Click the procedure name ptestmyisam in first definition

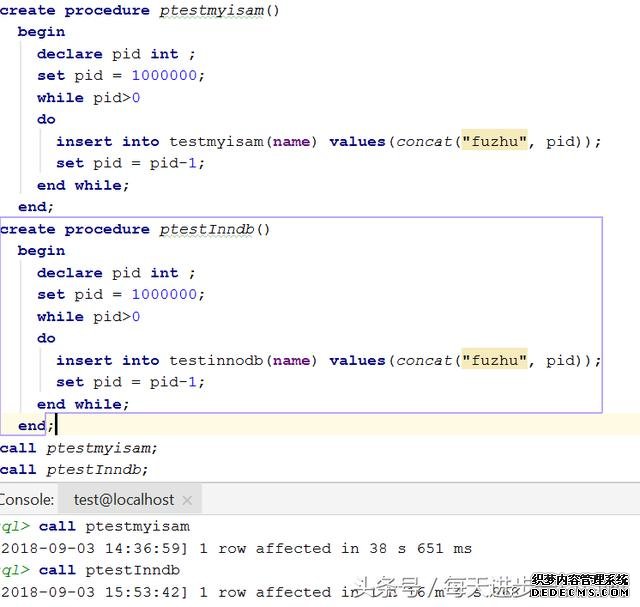point(214,10)
